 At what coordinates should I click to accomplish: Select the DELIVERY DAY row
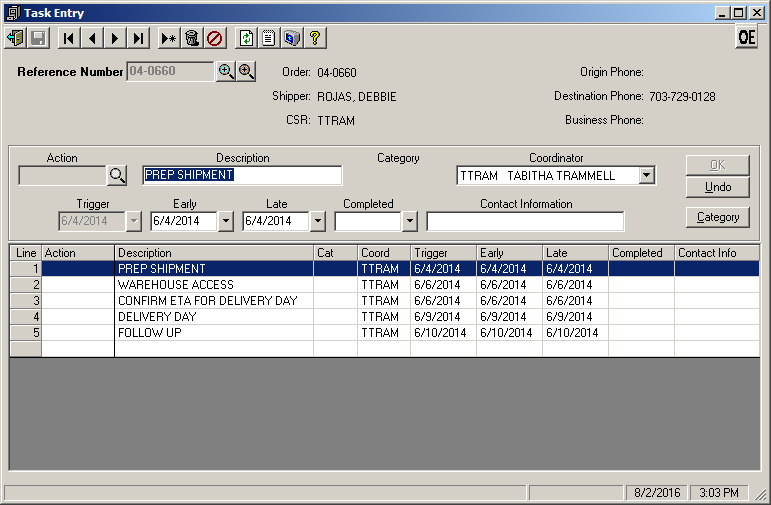click(385, 317)
